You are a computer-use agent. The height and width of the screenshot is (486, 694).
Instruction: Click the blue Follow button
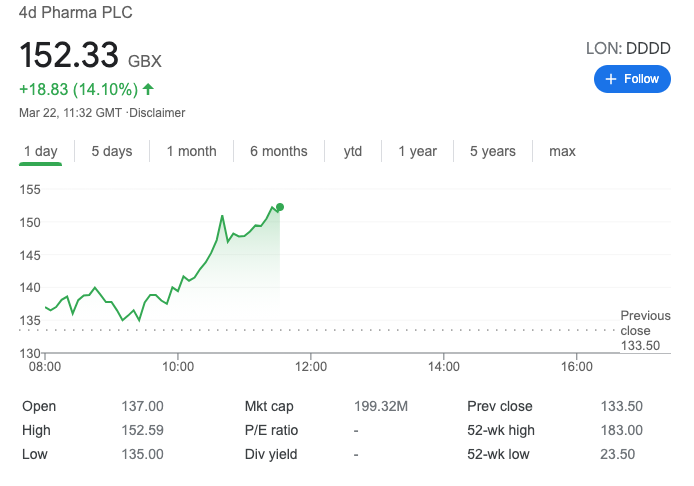[x=632, y=79]
